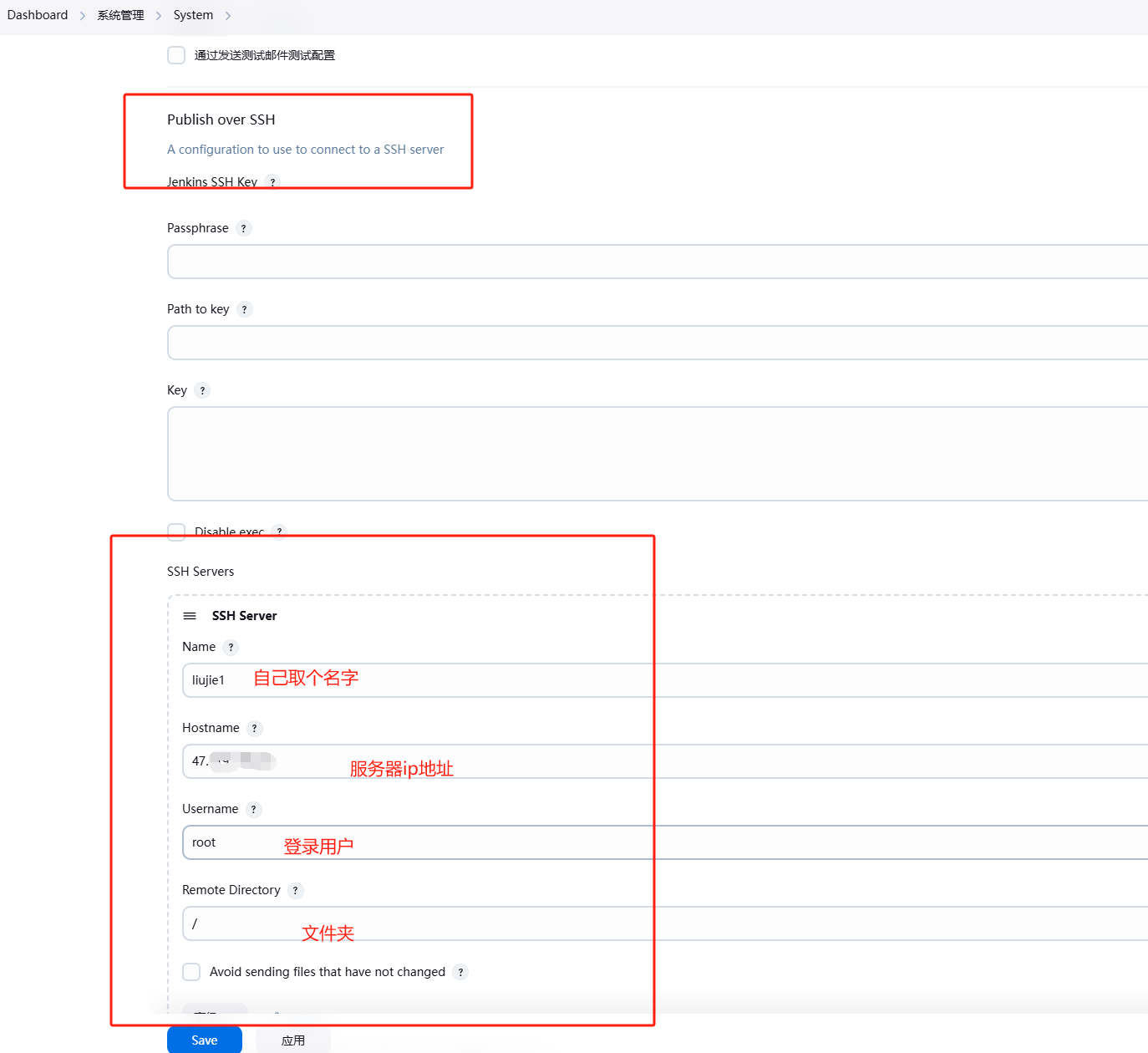This screenshot has height=1053, width=1148.
Task: Go to Dashboard breadcrumb
Action: click(x=38, y=15)
